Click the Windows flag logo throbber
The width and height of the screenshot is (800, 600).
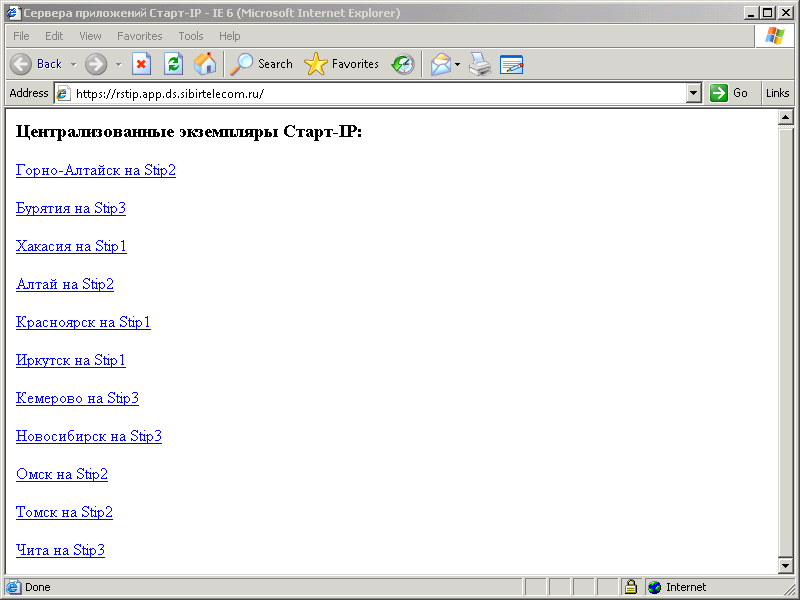click(x=774, y=36)
